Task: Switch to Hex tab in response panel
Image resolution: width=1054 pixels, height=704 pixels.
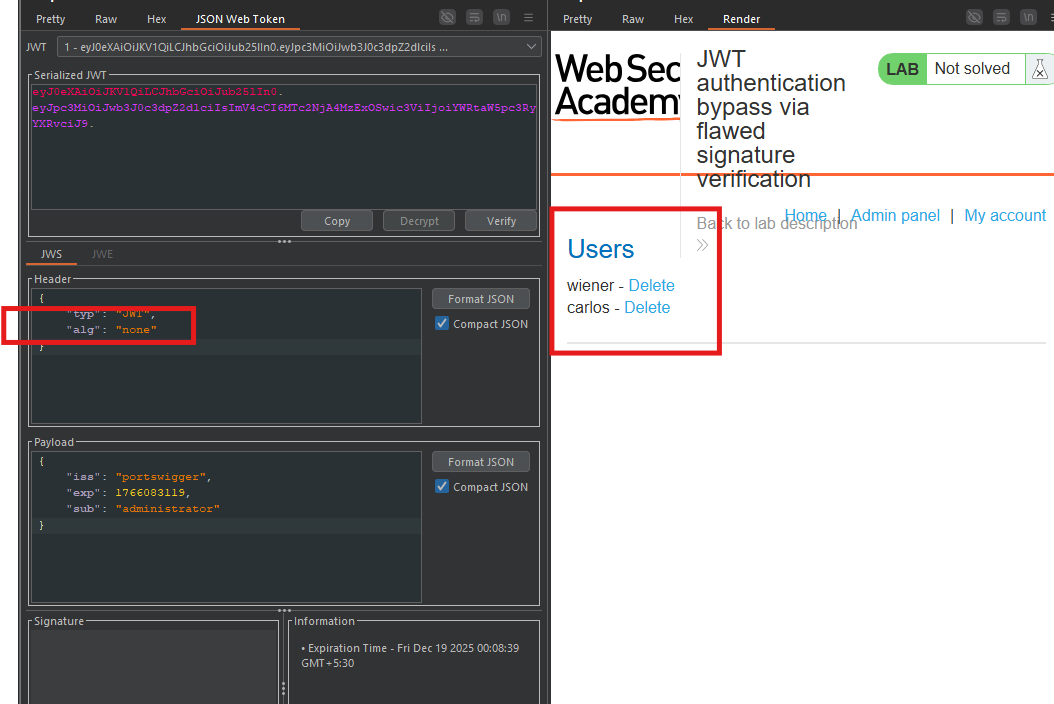Action: tap(684, 19)
